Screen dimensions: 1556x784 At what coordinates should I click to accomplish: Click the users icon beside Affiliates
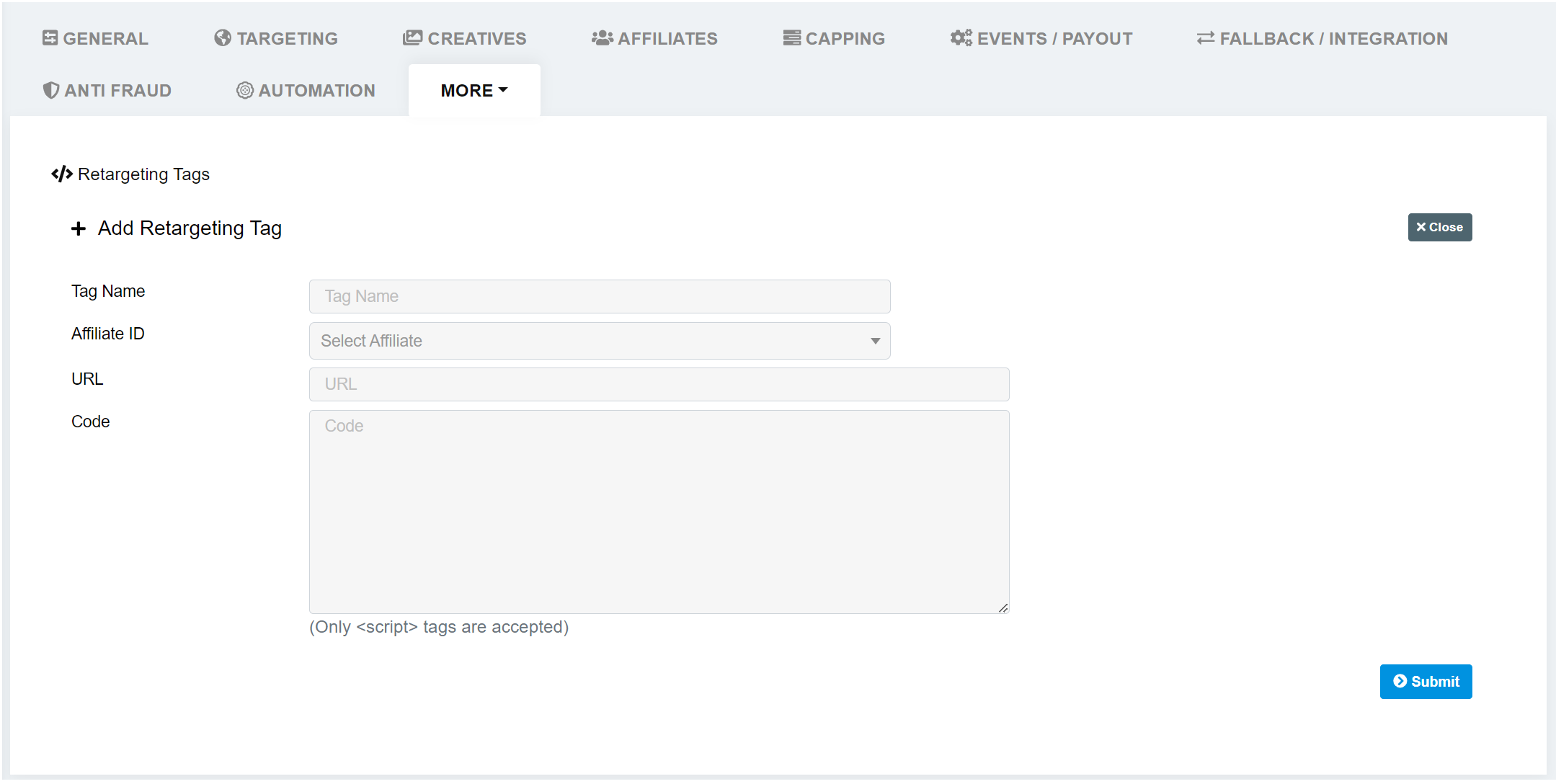click(602, 38)
